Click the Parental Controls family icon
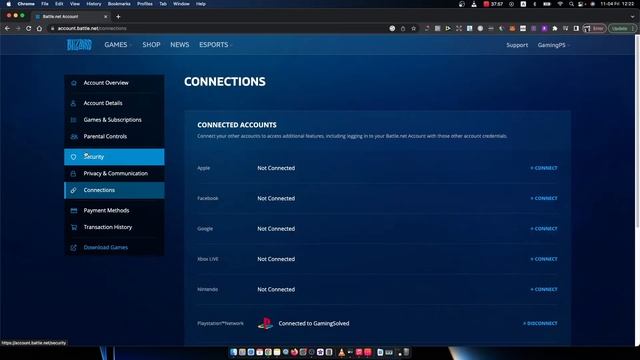640x360 pixels. click(x=73, y=136)
